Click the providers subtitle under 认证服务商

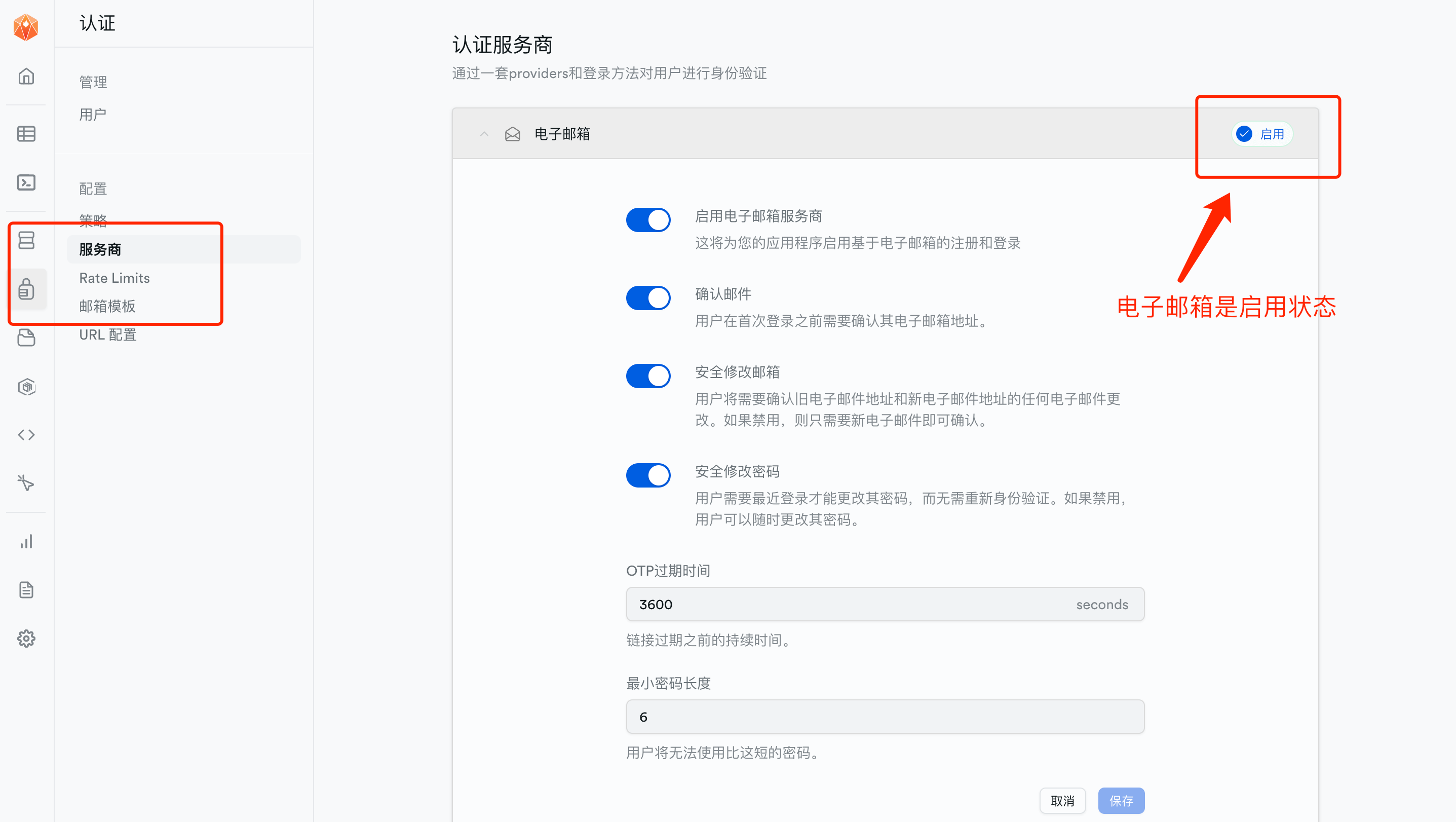pyautogui.click(x=609, y=73)
